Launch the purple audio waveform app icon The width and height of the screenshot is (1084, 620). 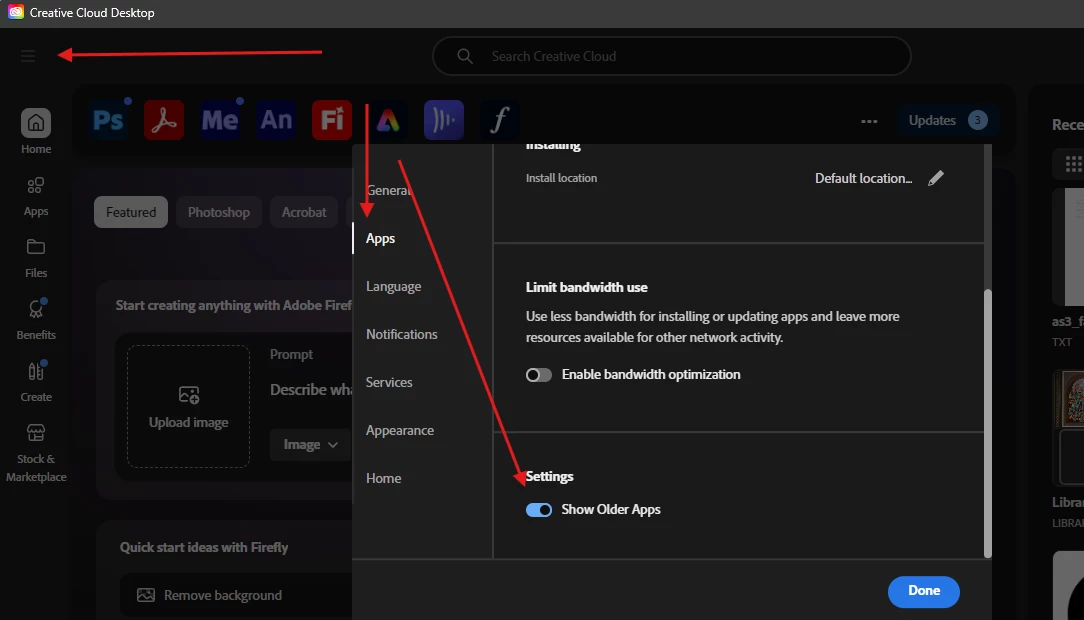444,120
